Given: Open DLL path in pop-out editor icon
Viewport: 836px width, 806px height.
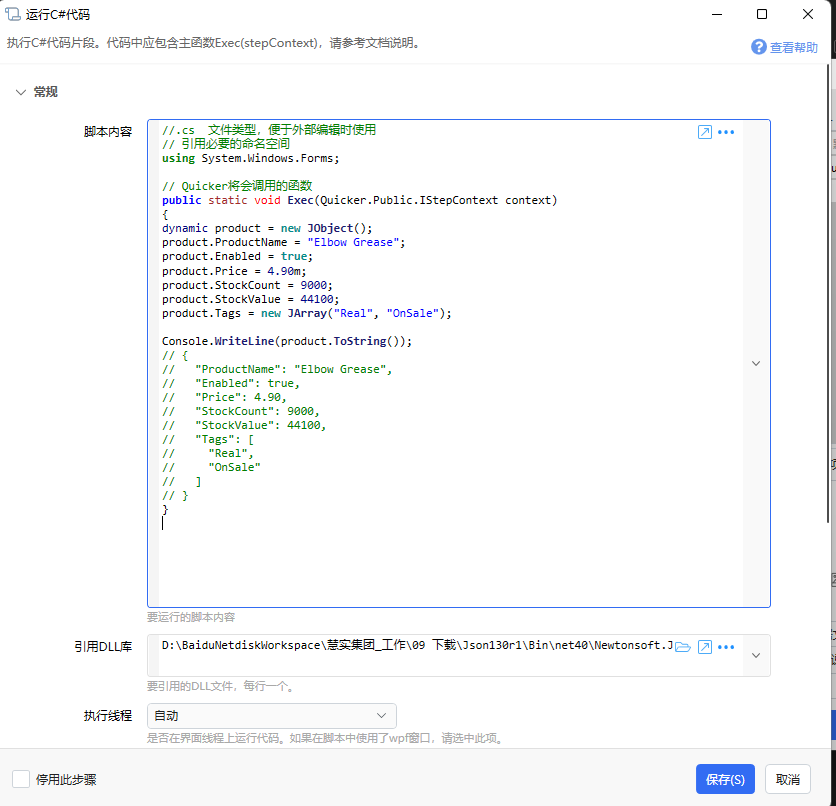Looking at the screenshot, I should coord(705,647).
